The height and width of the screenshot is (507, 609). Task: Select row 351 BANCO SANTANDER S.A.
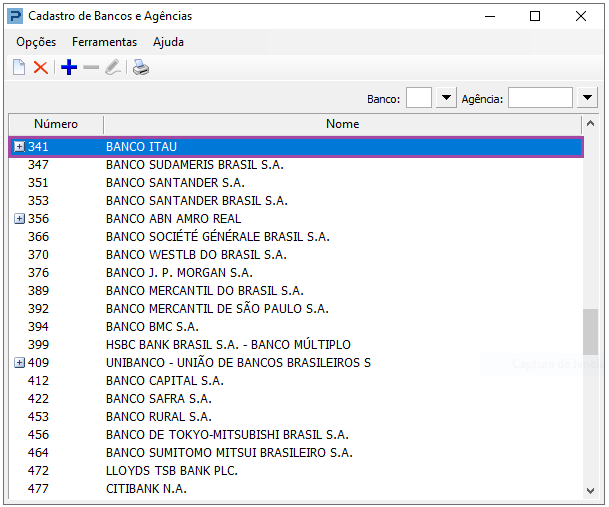[296, 183]
